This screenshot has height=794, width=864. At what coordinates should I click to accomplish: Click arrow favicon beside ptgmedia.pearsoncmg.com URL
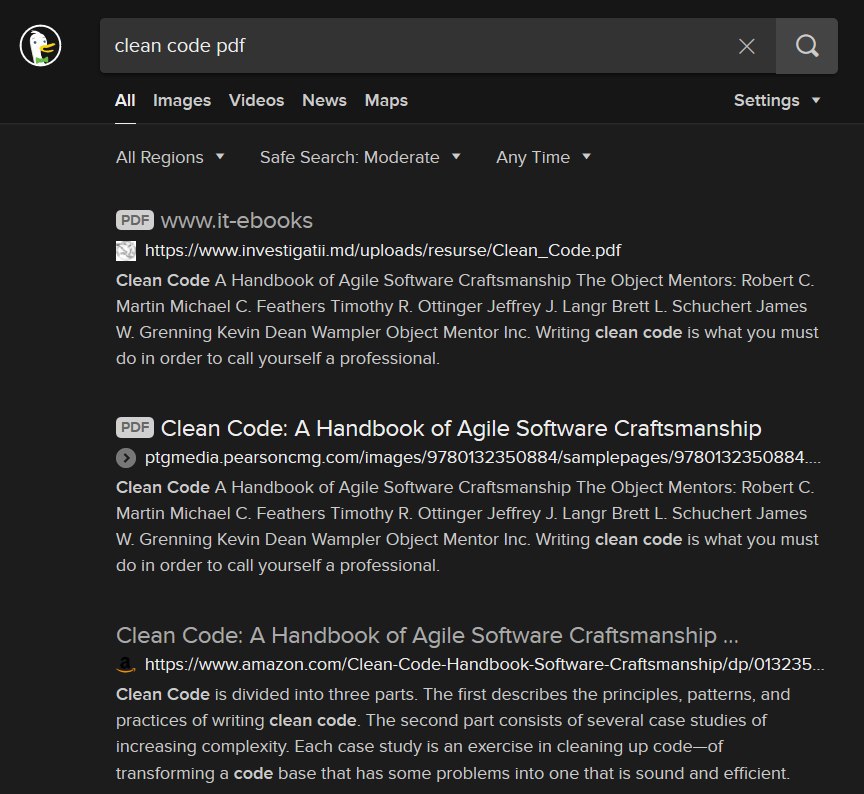click(126, 458)
